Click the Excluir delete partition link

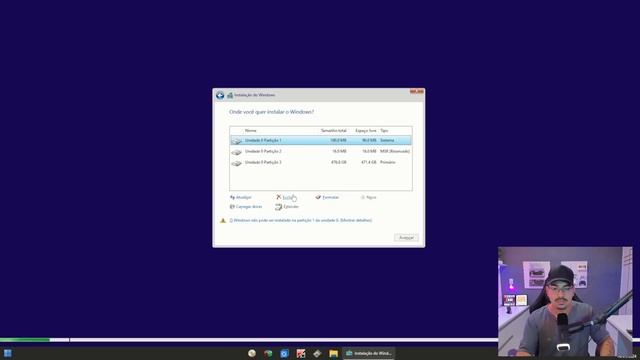click(288, 198)
